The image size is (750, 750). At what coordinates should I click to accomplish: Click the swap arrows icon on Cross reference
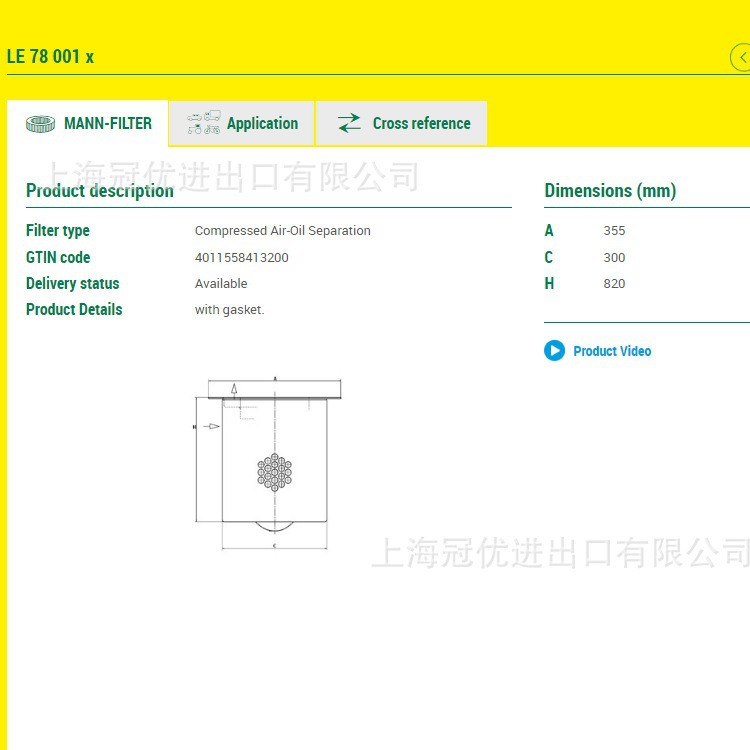click(349, 123)
